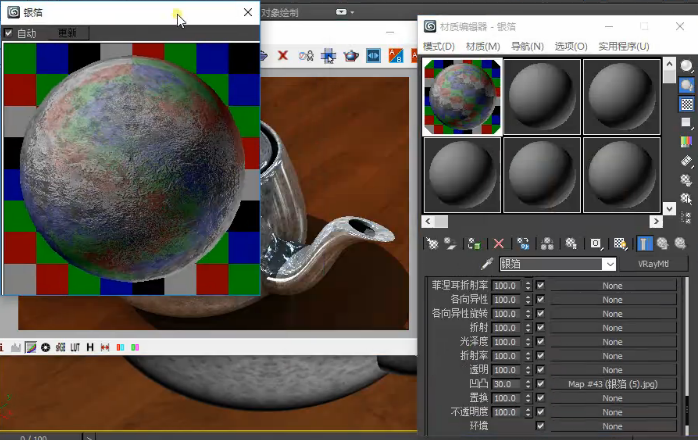698x440 pixels.
Task: Click region render icon in frame buffer
Action: point(328,56)
